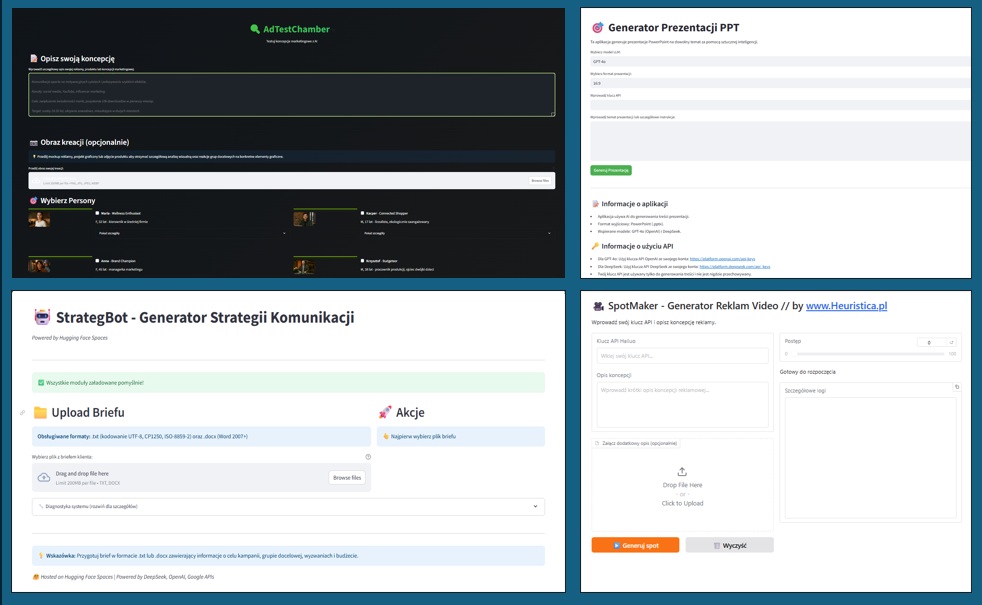This screenshot has width=982, height=605.
Task: Open the www.Heuristica.pl link
Action: click(x=846, y=306)
